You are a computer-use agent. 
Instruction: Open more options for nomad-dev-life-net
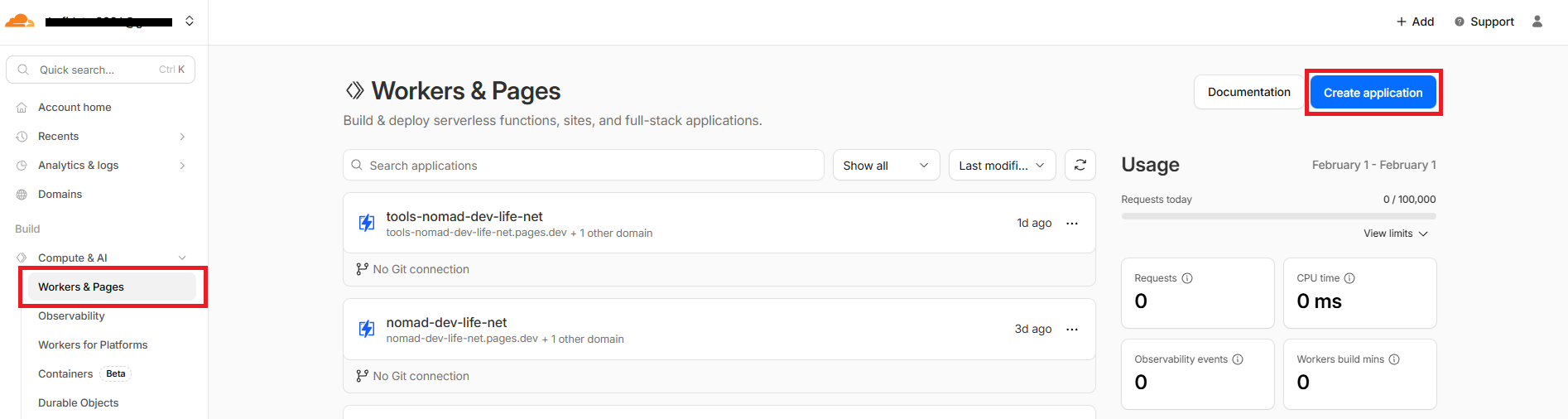pyautogui.click(x=1072, y=330)
